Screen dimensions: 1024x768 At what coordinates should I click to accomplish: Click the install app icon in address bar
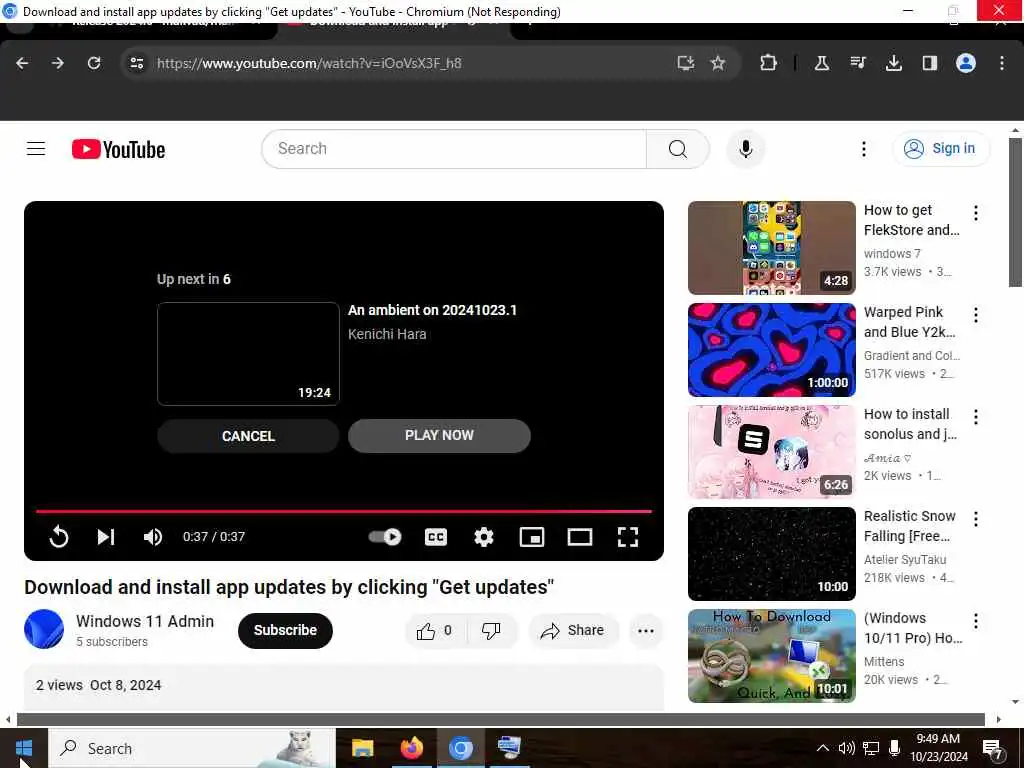pyautogui.click(x=685, y=63)
